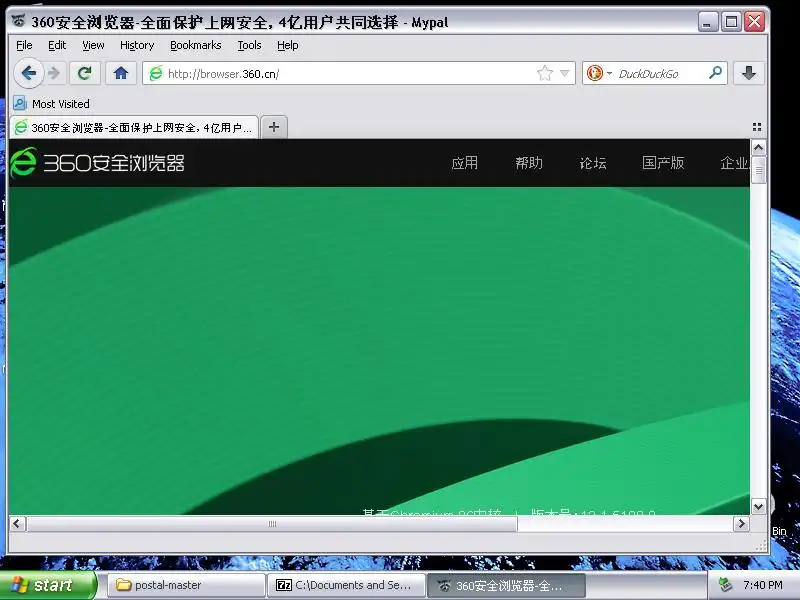Click the Mypal icon in the title bar
The image size is (800, 600).
pos(19,21)
